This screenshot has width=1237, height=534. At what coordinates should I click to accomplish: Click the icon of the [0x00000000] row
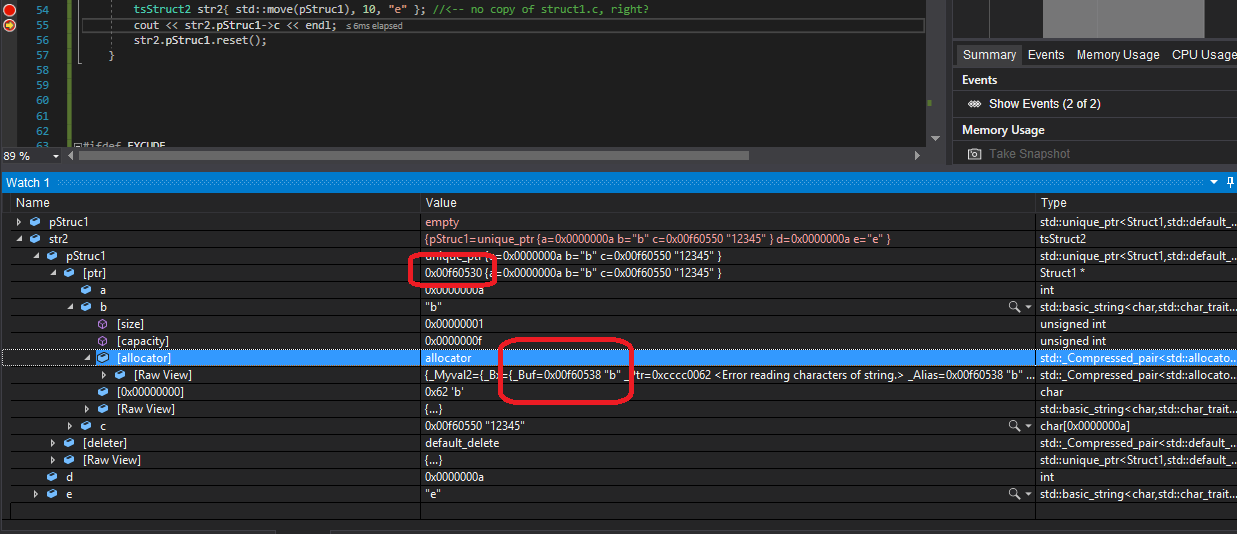click(103, 392)
